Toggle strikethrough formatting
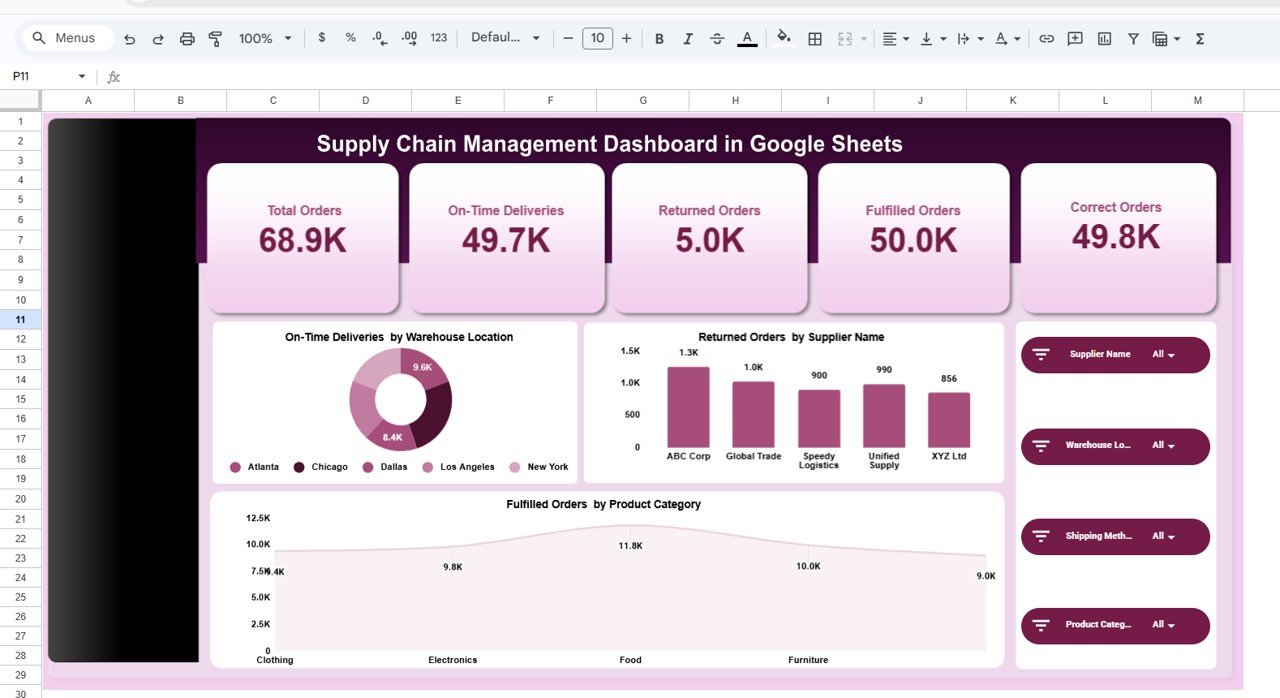The width and height of the screenshot is (1280, 698). tap(717, 38)
